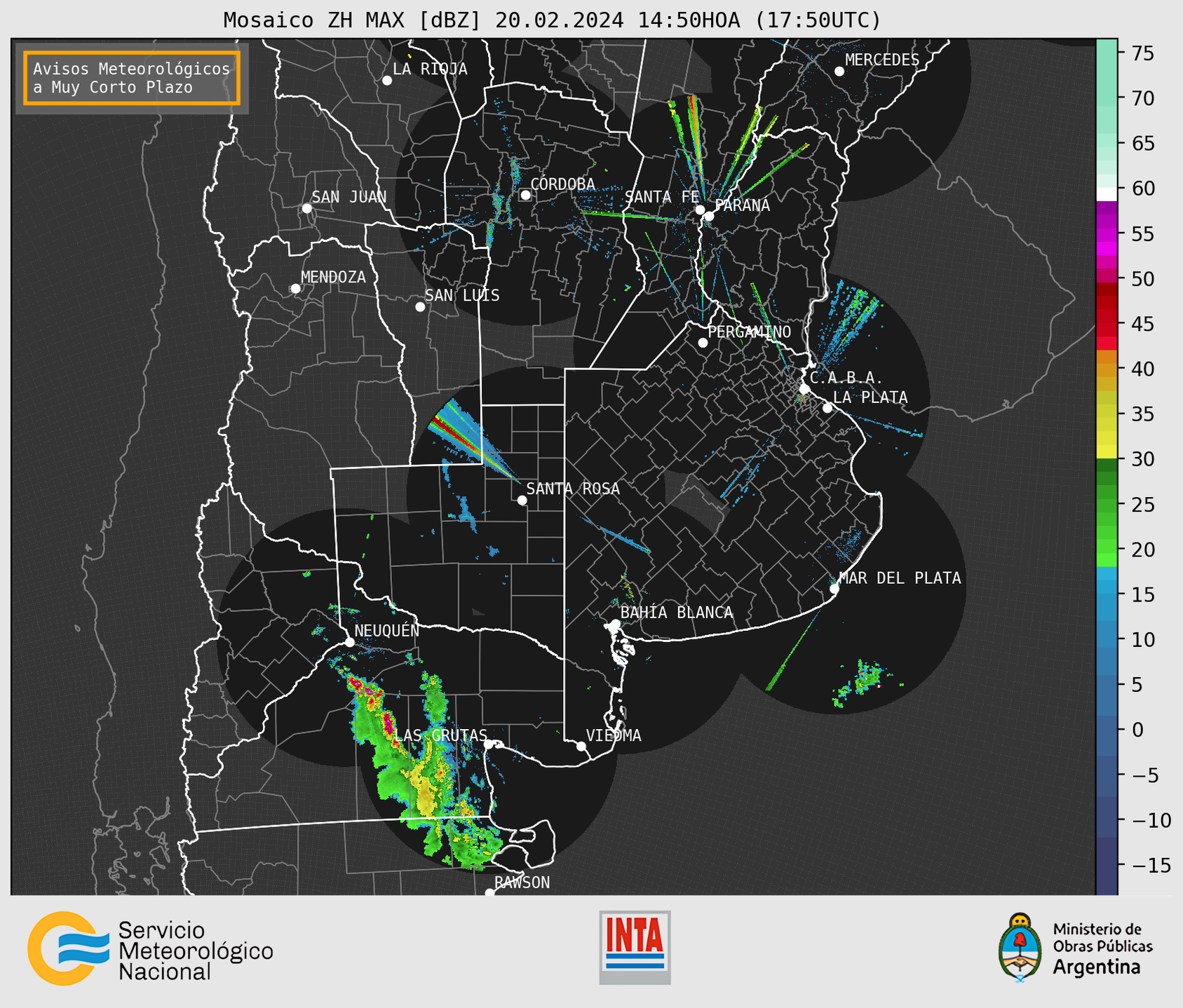Click the INTA logo

coord(635,947)
